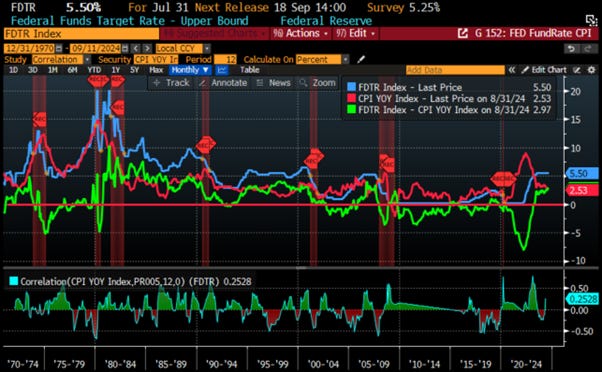602x372 pixels.
Task: Expand the Monthly periodicity dropdown
Action: (190, 70)
